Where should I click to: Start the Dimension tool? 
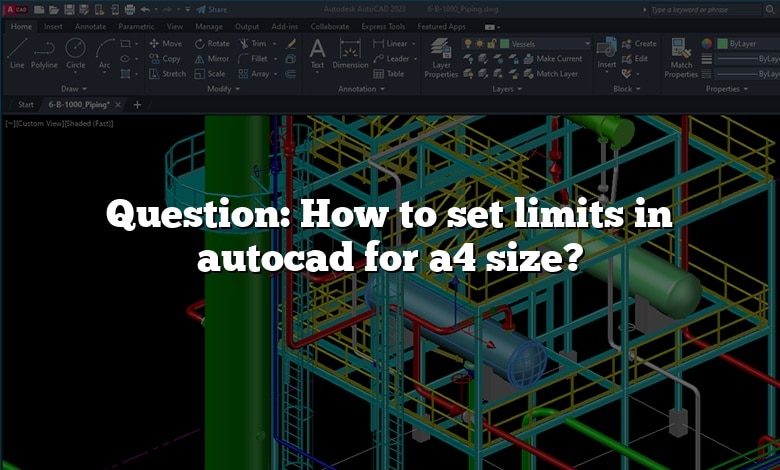(351, 54)
